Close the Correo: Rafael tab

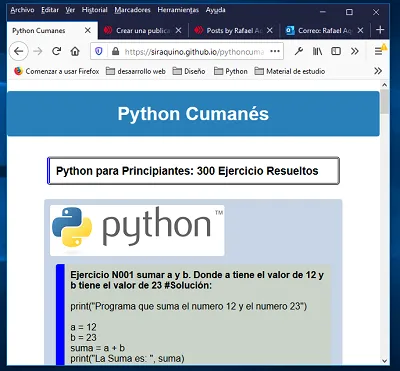click(360, 30)
